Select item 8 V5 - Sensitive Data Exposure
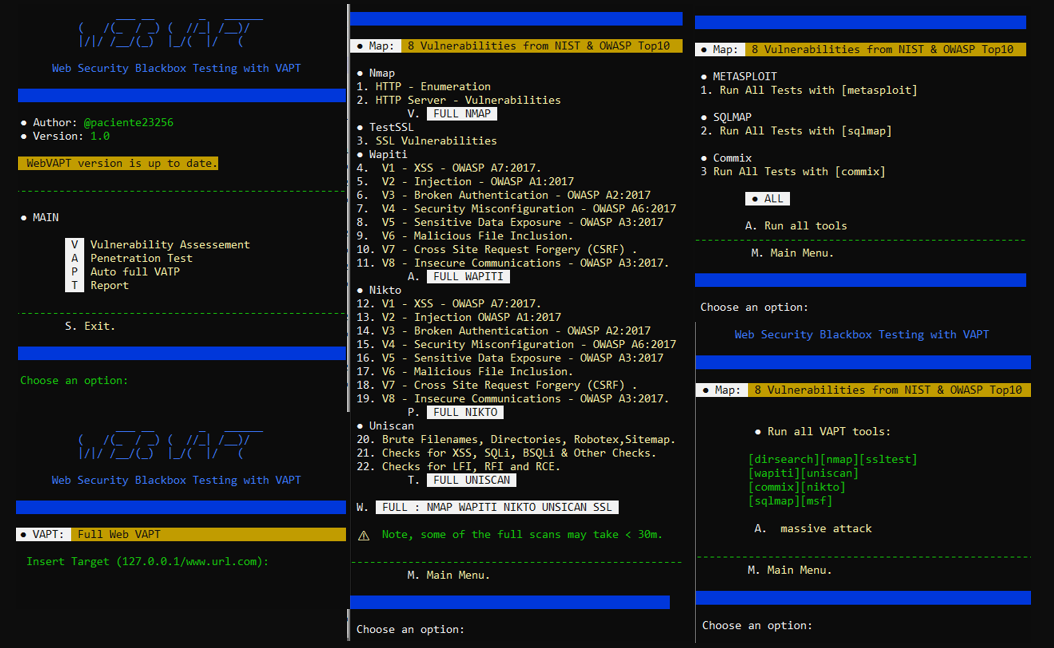This screenshot has height=648, width=1054. pos(510,222)
